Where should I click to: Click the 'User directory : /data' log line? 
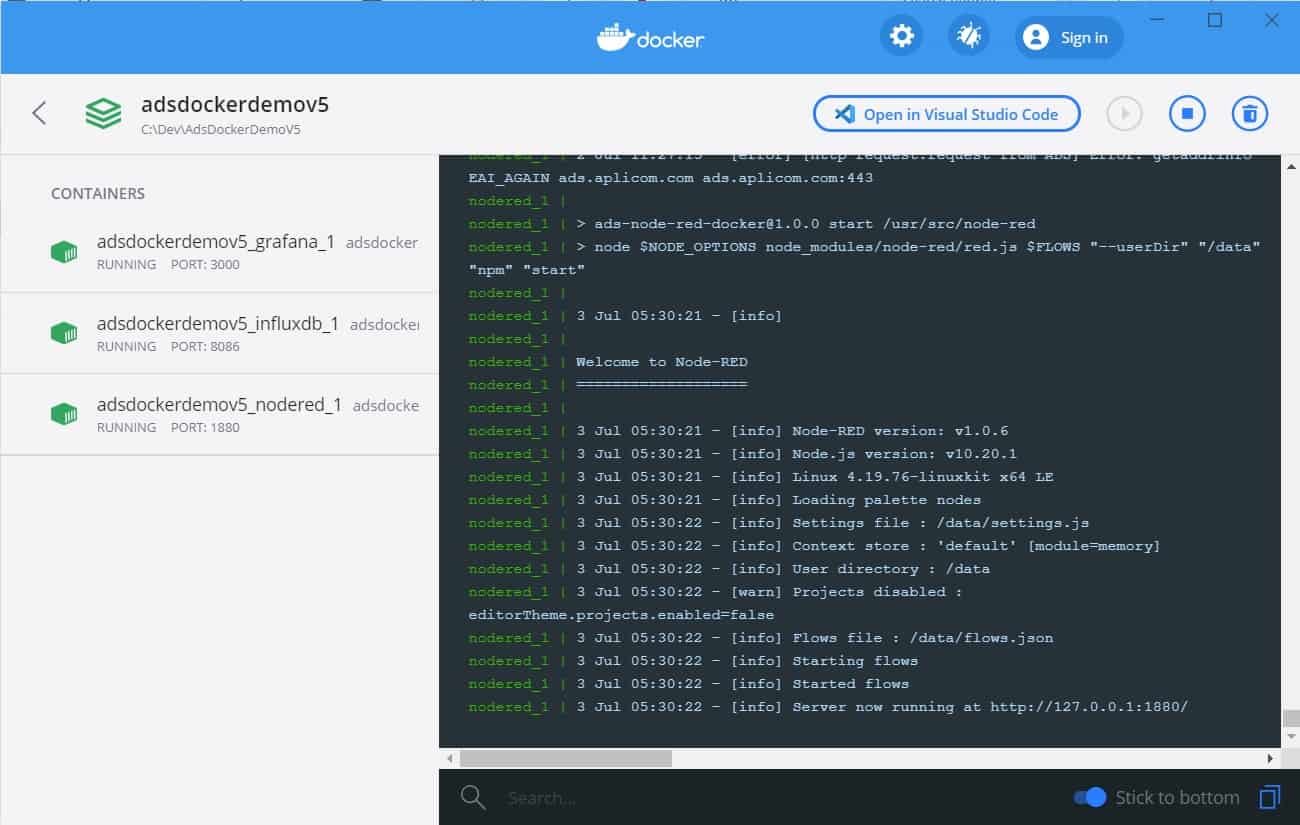[729, 569]
